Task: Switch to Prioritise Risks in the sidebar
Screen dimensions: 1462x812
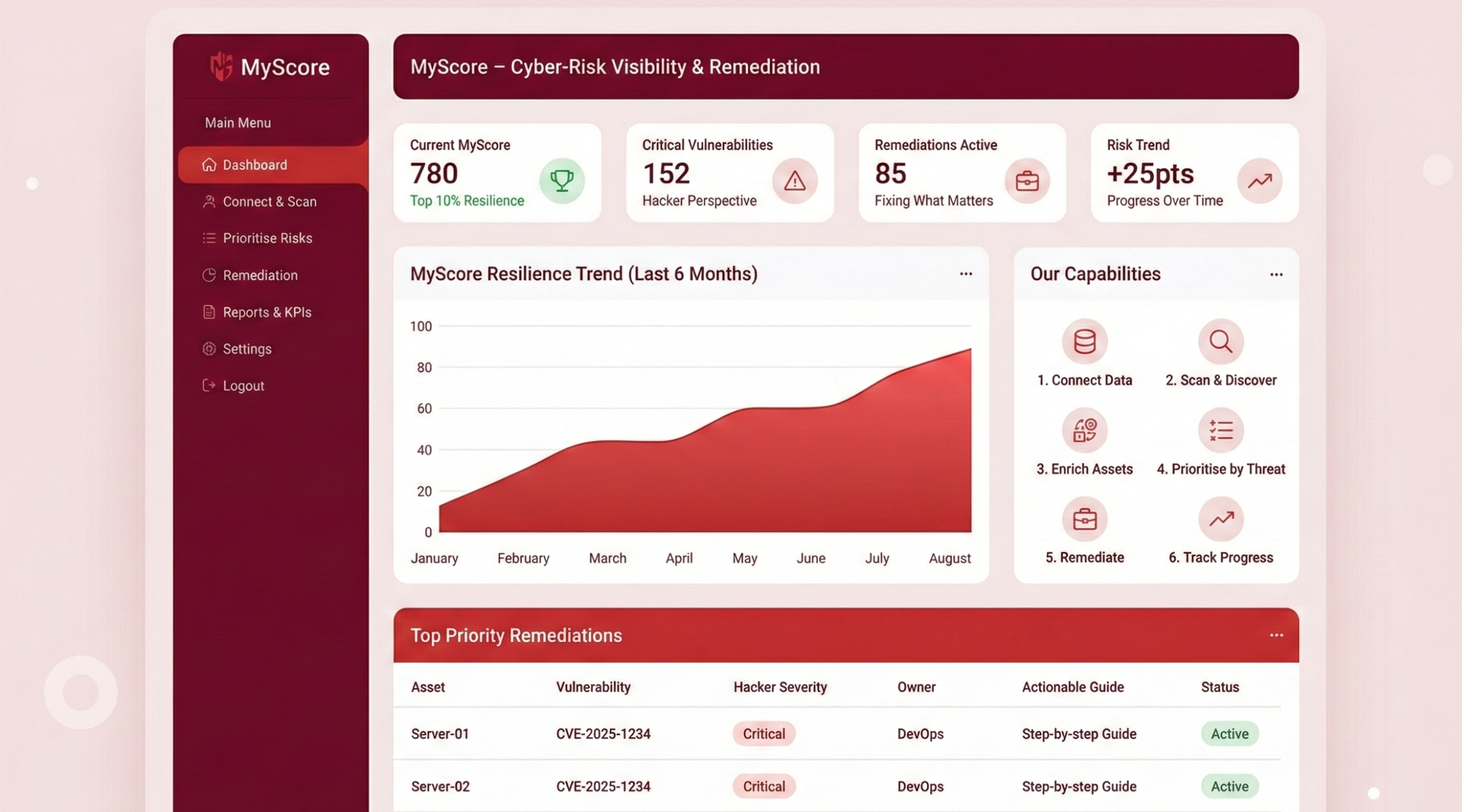Action: (x=267, y=237)
